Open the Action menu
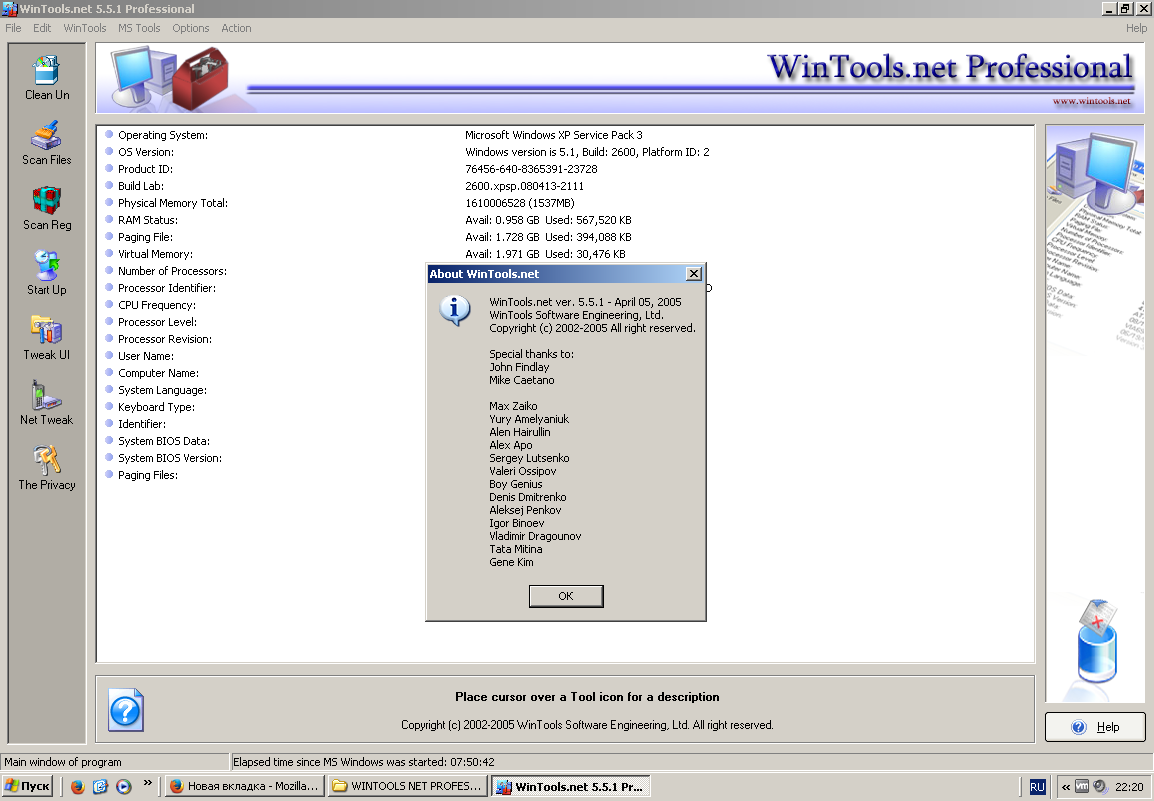Image resolution: width=1154 pixels, height=801 pixels. tap(236, 28)
